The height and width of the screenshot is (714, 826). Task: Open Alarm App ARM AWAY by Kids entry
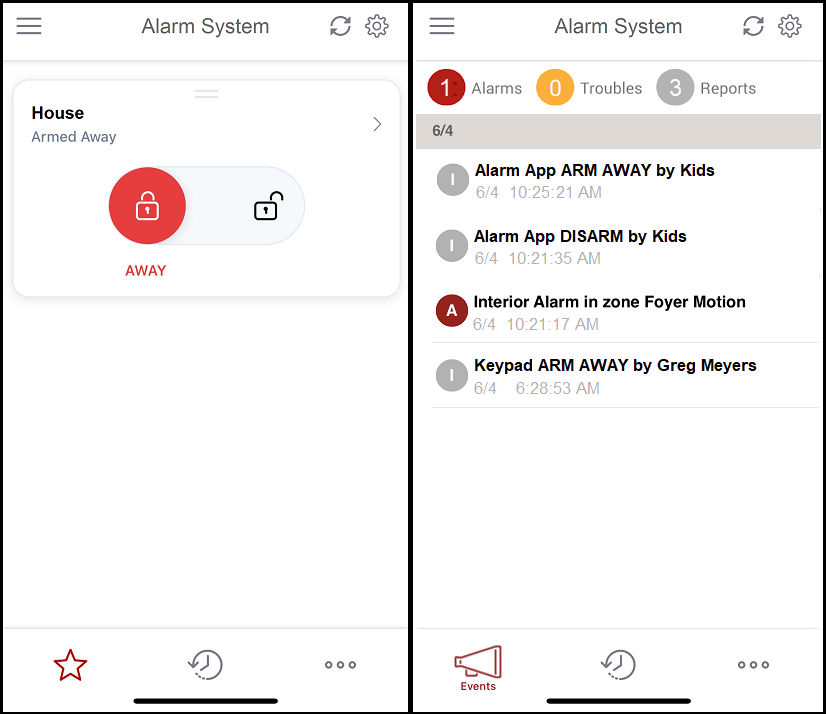point(595,180)
